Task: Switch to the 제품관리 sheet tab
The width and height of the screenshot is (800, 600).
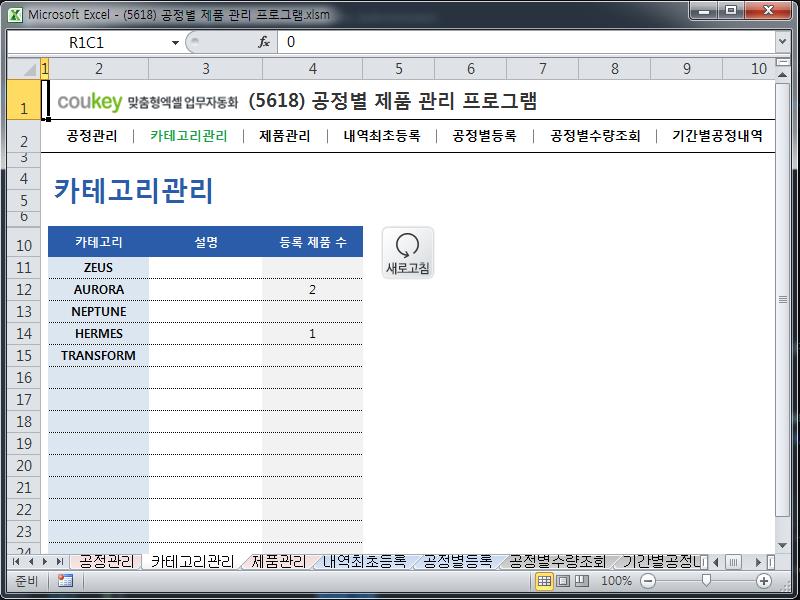Action: click(x=279, y=562)
